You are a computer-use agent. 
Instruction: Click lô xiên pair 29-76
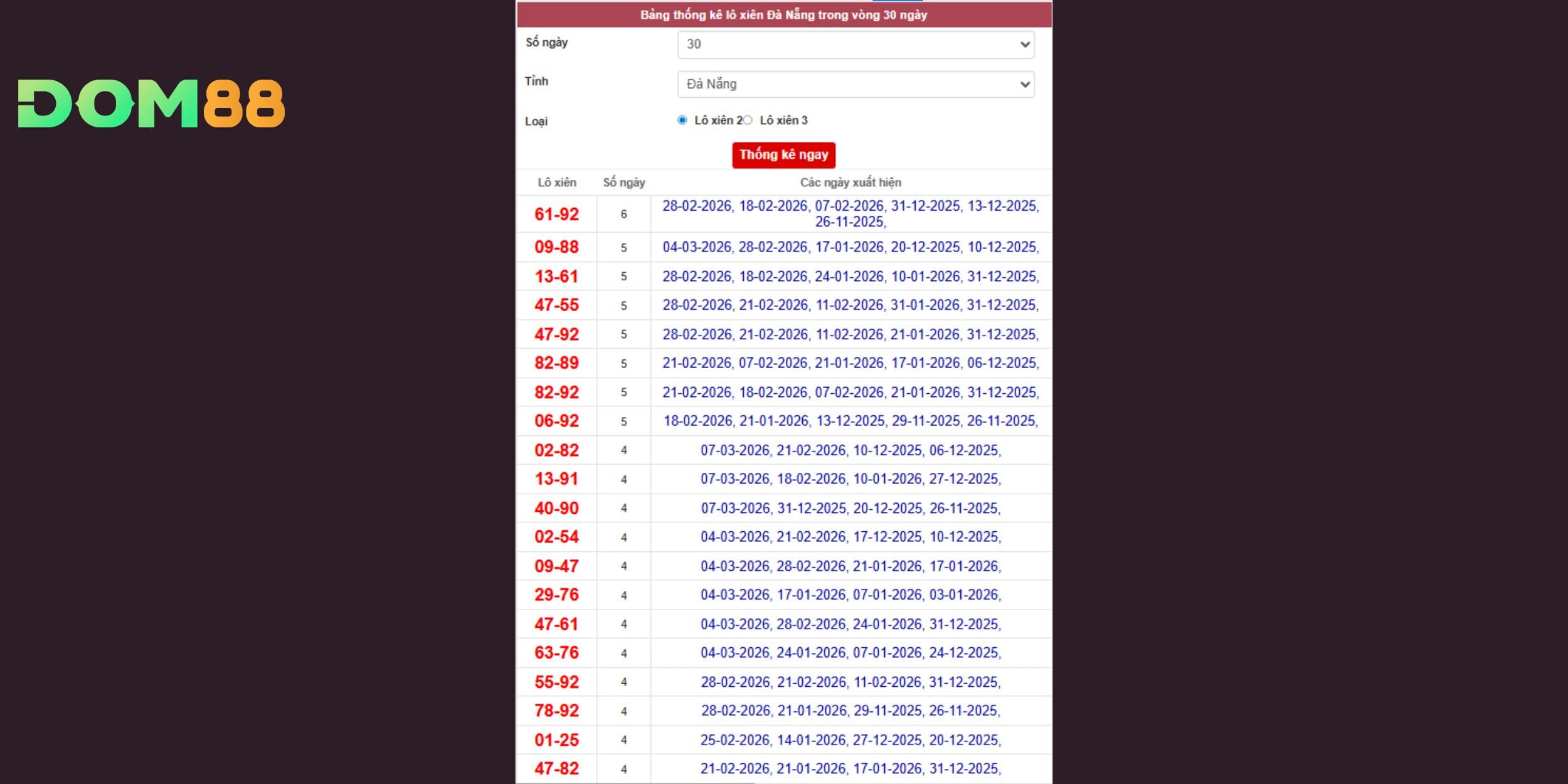(556, 595)
